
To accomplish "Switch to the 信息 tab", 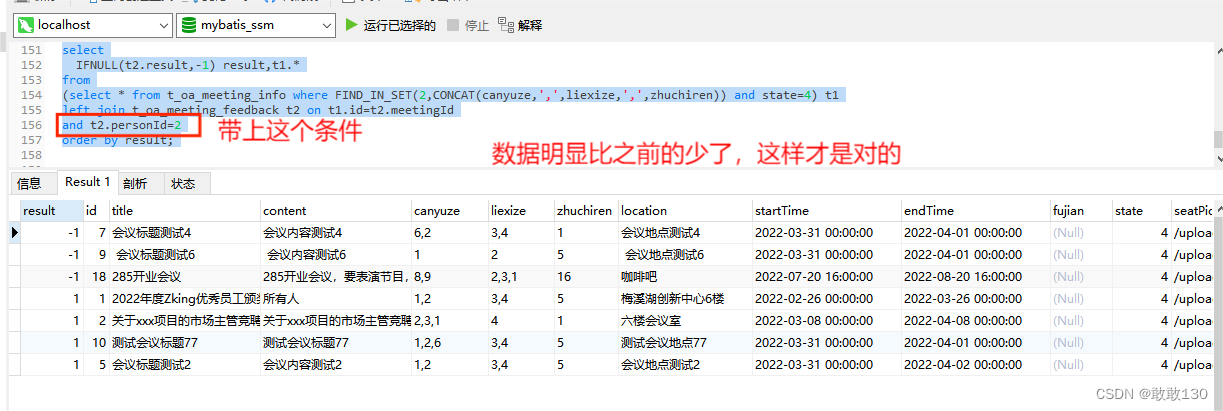I will click(x=30, y=183).
